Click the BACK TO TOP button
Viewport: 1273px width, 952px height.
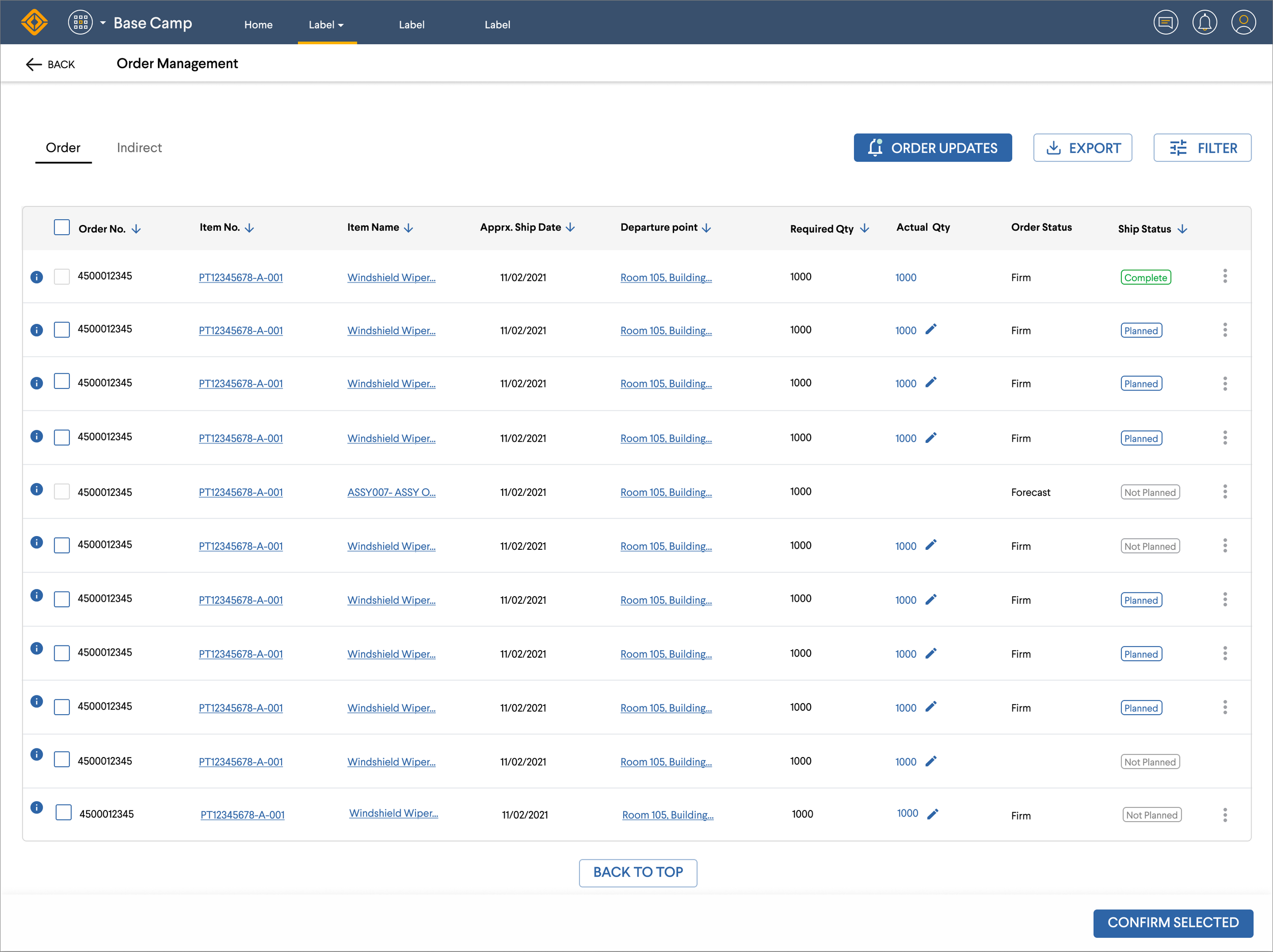point(638,873)
